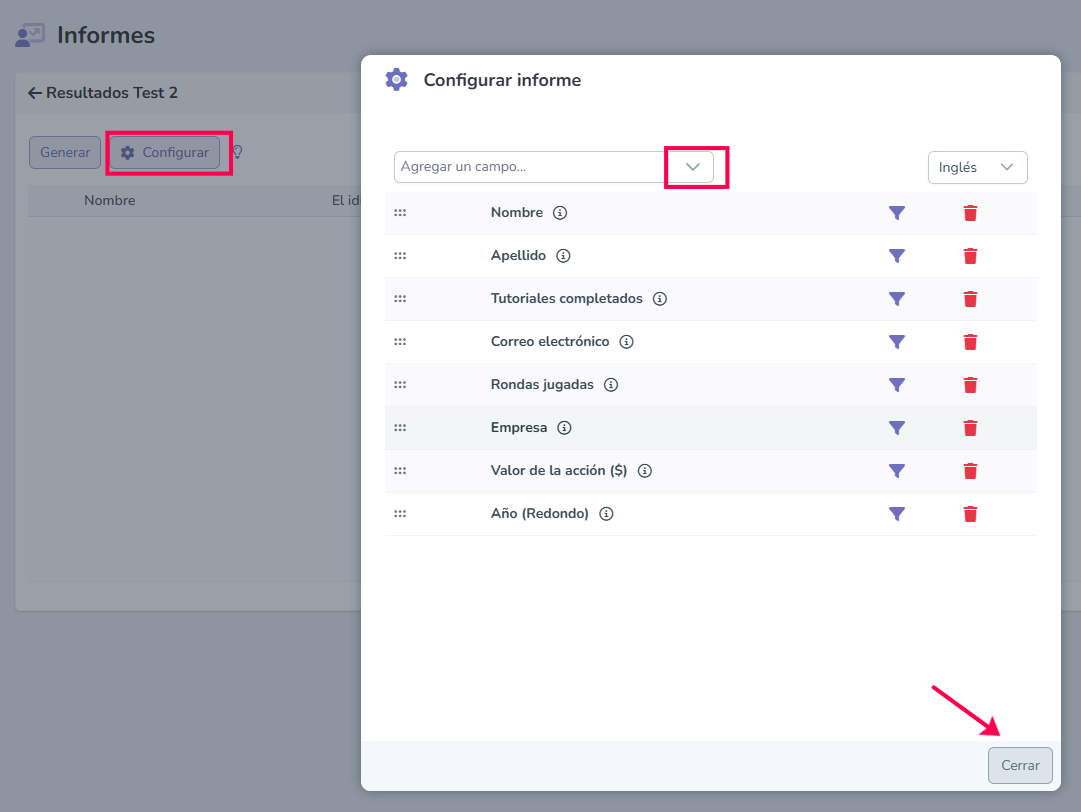Show info for Correo electrónico
The width and height of the screenshot is (1081, 812).
pyautogui.click(x=626, y=342)
